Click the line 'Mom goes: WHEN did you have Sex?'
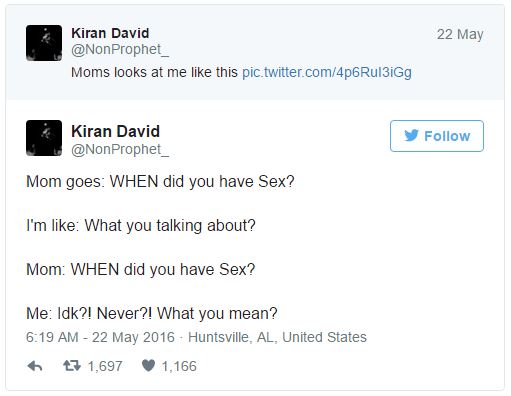The width and height of the screenshot is (511, 396). 160,182
